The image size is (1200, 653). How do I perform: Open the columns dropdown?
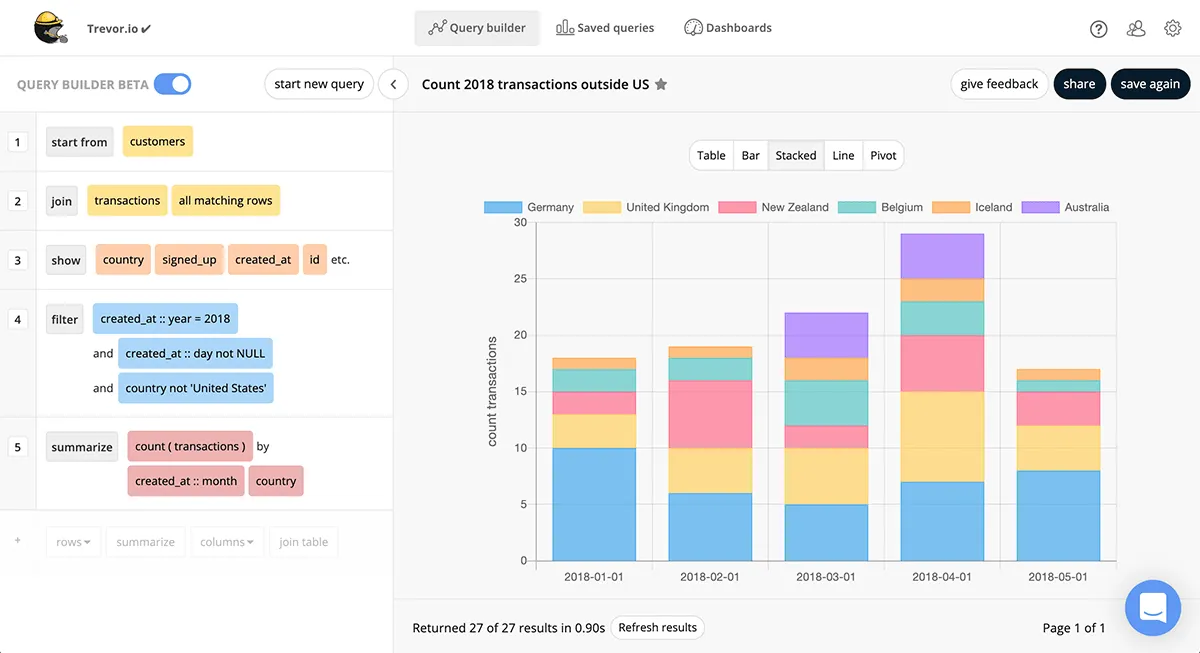click(228, 542)
